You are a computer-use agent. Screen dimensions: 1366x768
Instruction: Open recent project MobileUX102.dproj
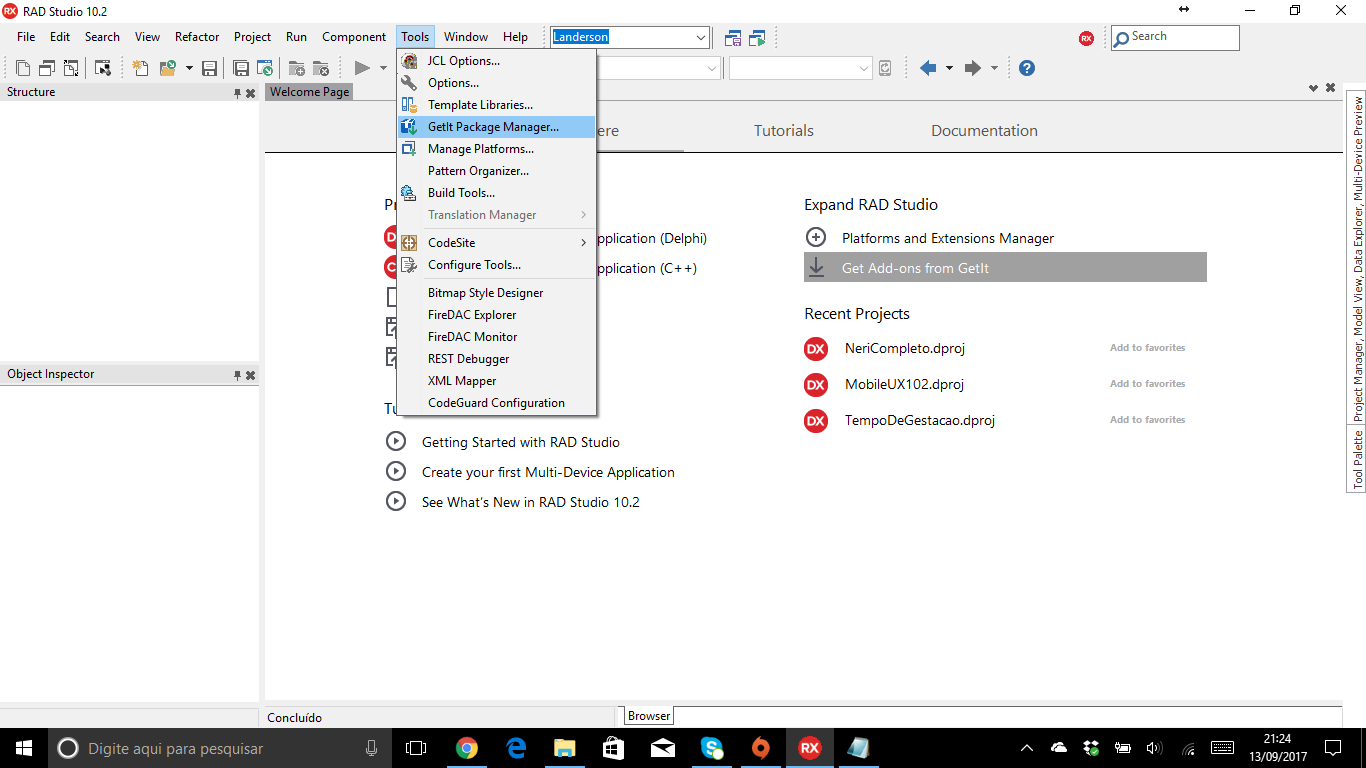point(904,384)
